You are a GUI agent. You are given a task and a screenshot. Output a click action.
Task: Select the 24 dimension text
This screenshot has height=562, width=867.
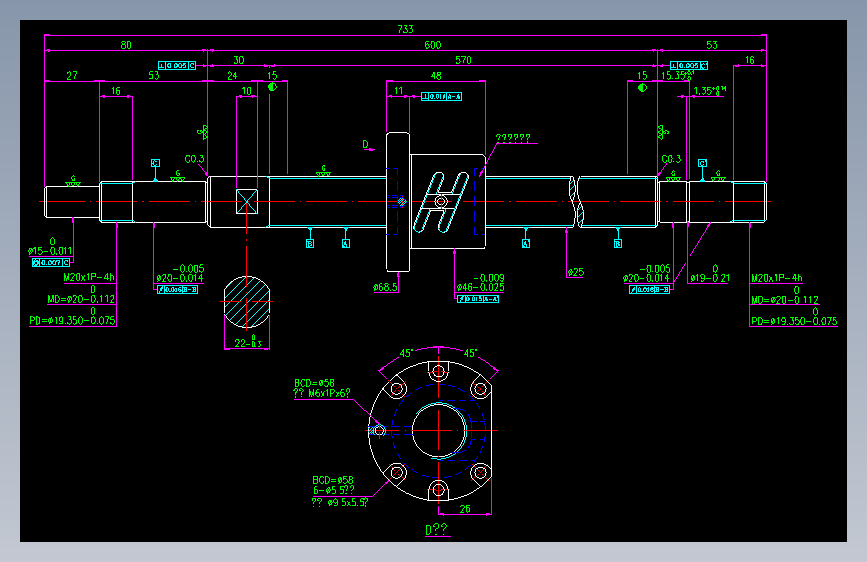click(232, 75)
